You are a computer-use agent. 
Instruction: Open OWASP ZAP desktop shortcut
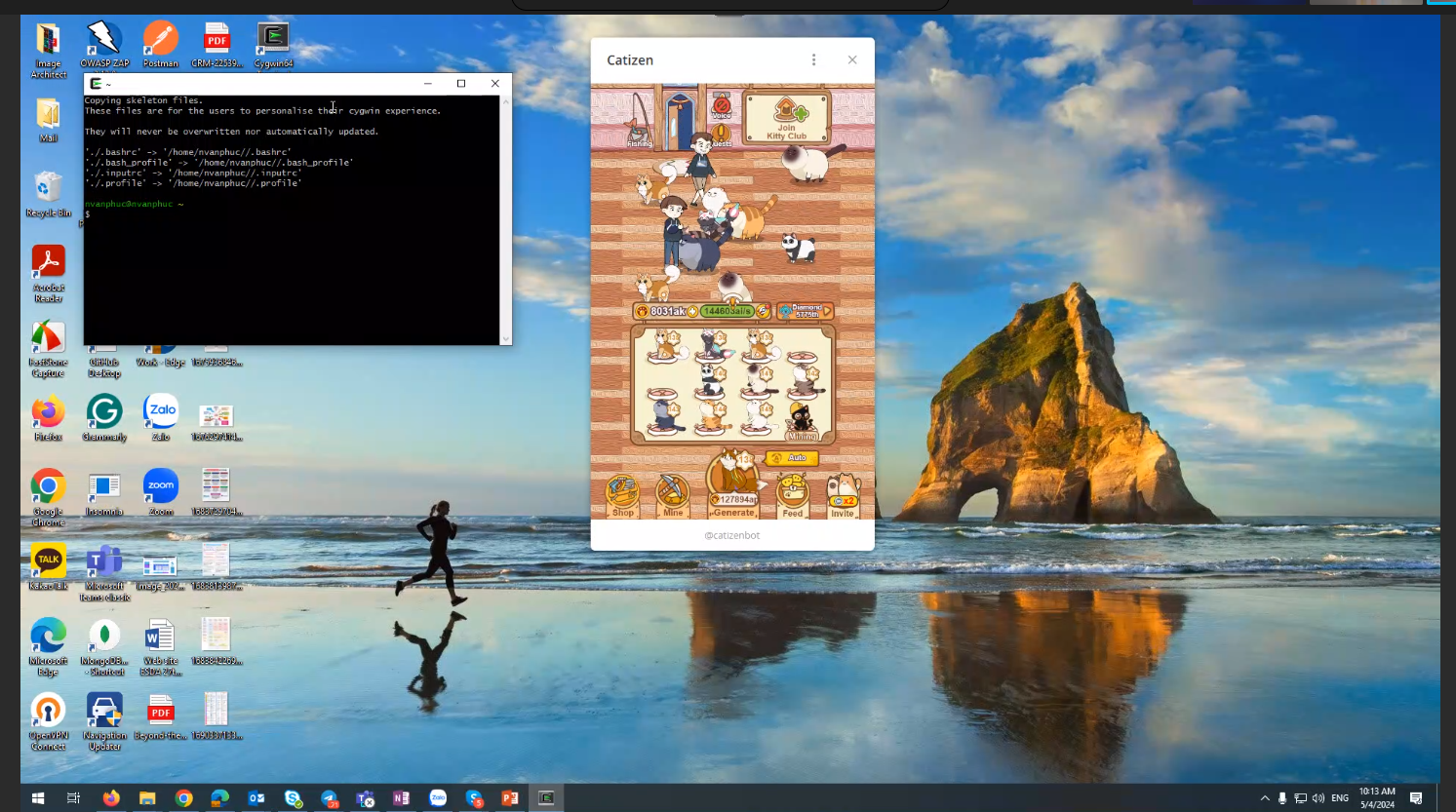104,45
